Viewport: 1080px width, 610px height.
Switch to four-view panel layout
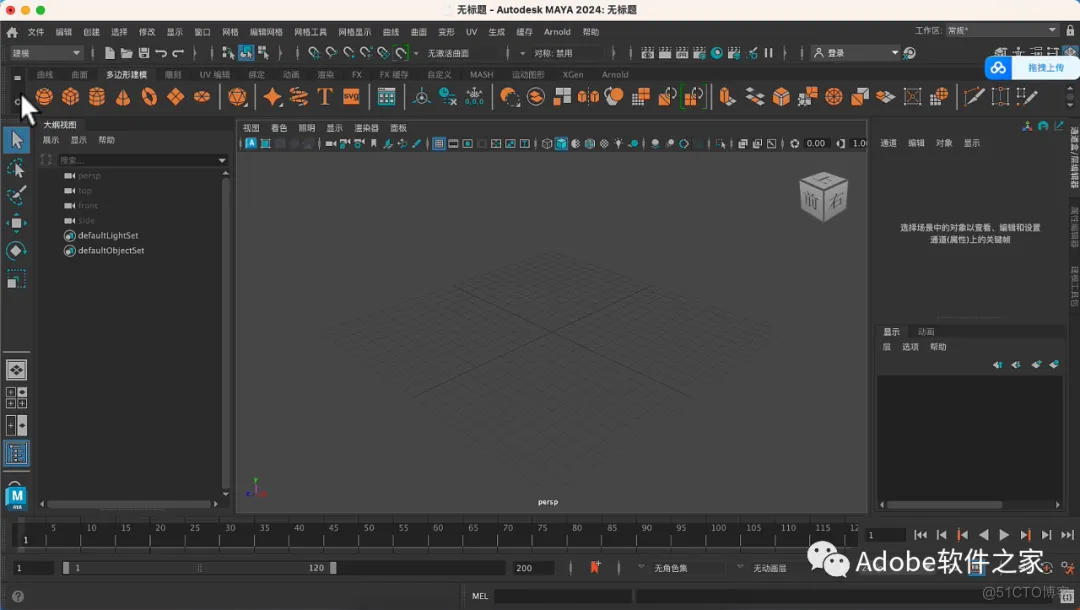tap(17, 397)
